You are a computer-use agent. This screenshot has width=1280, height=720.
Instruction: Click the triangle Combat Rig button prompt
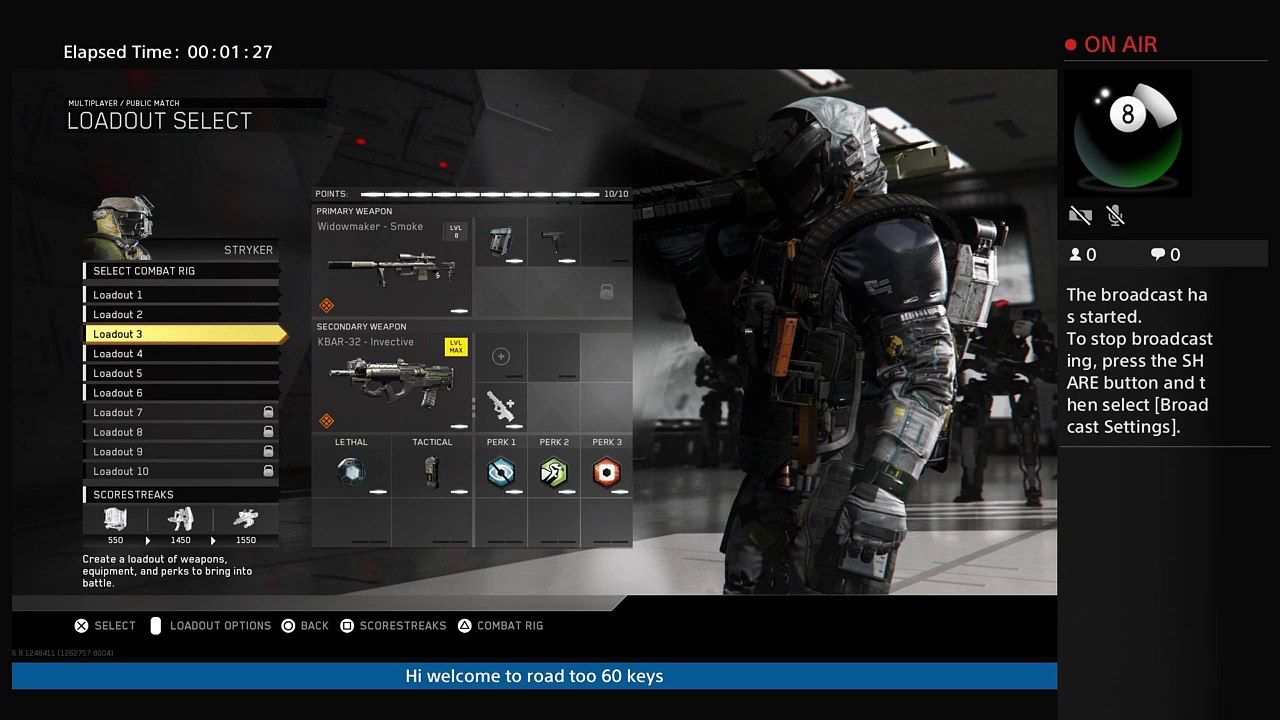click(501, 626)
